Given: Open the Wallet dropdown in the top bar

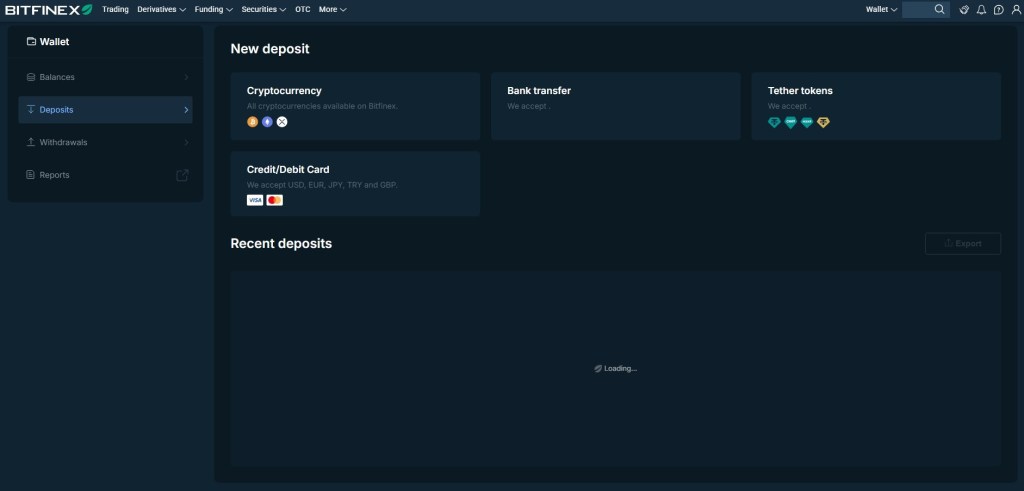Looking at the screenshot, I should point(882,10).
